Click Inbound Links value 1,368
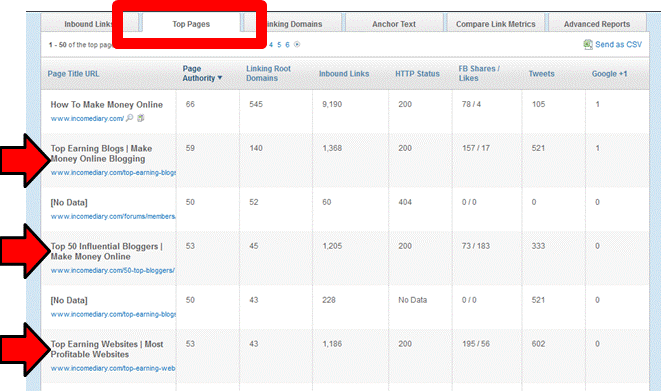The width and height of the screenshot is (661, 391). (332, 148)
